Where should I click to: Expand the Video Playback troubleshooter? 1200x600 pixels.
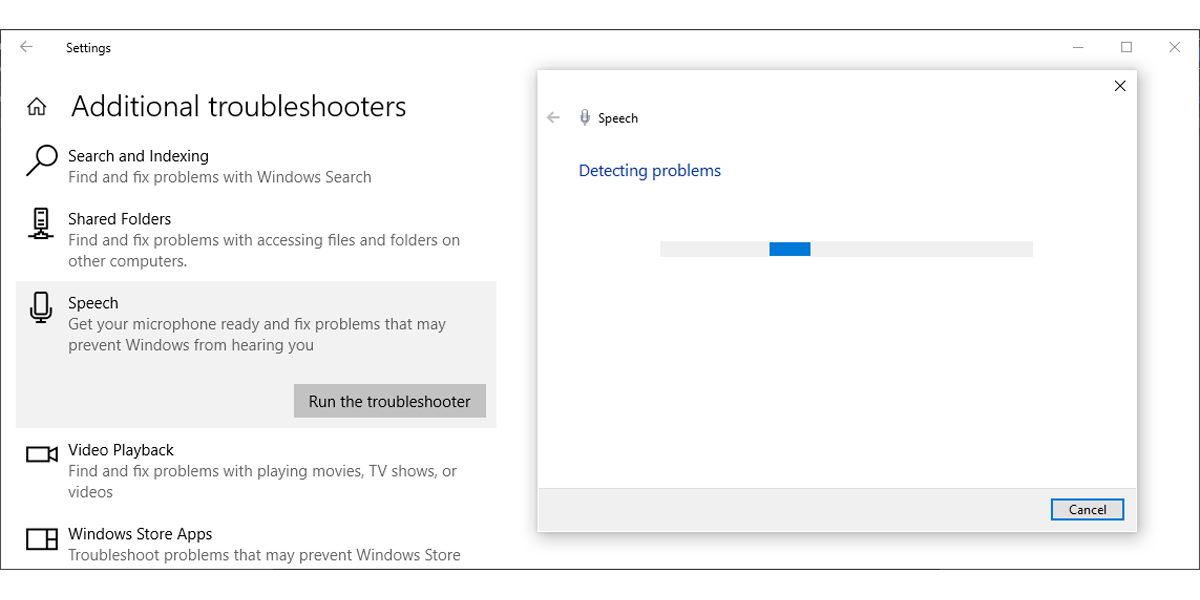[262, 471]
